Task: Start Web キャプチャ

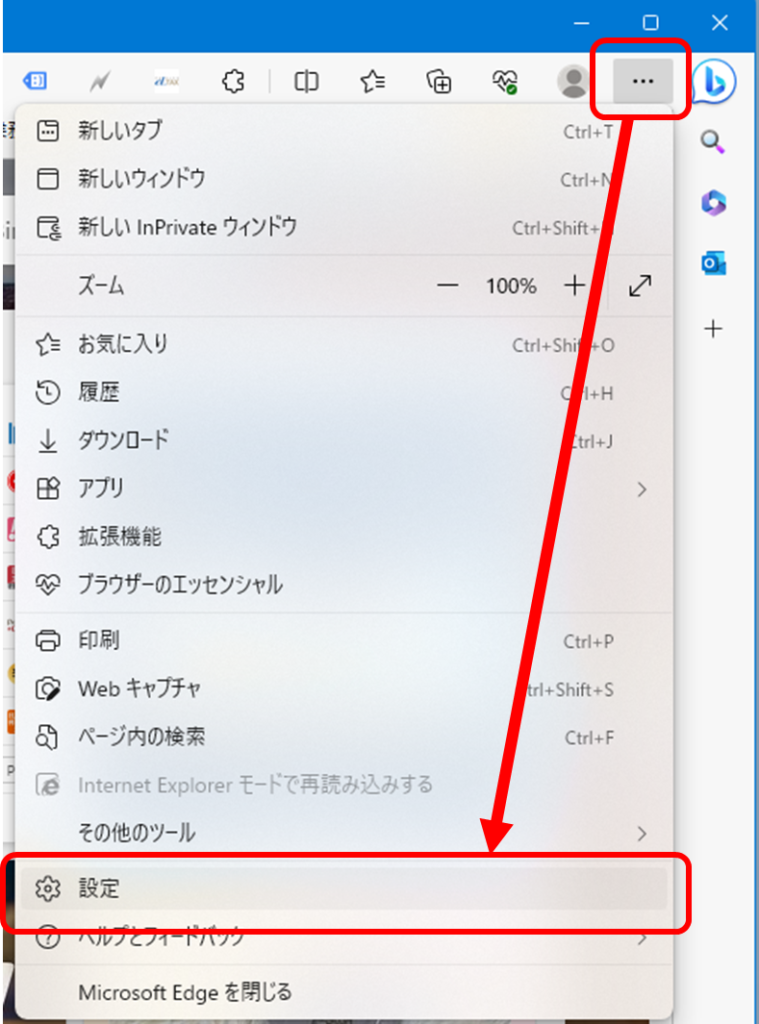Action: (344, 689)
